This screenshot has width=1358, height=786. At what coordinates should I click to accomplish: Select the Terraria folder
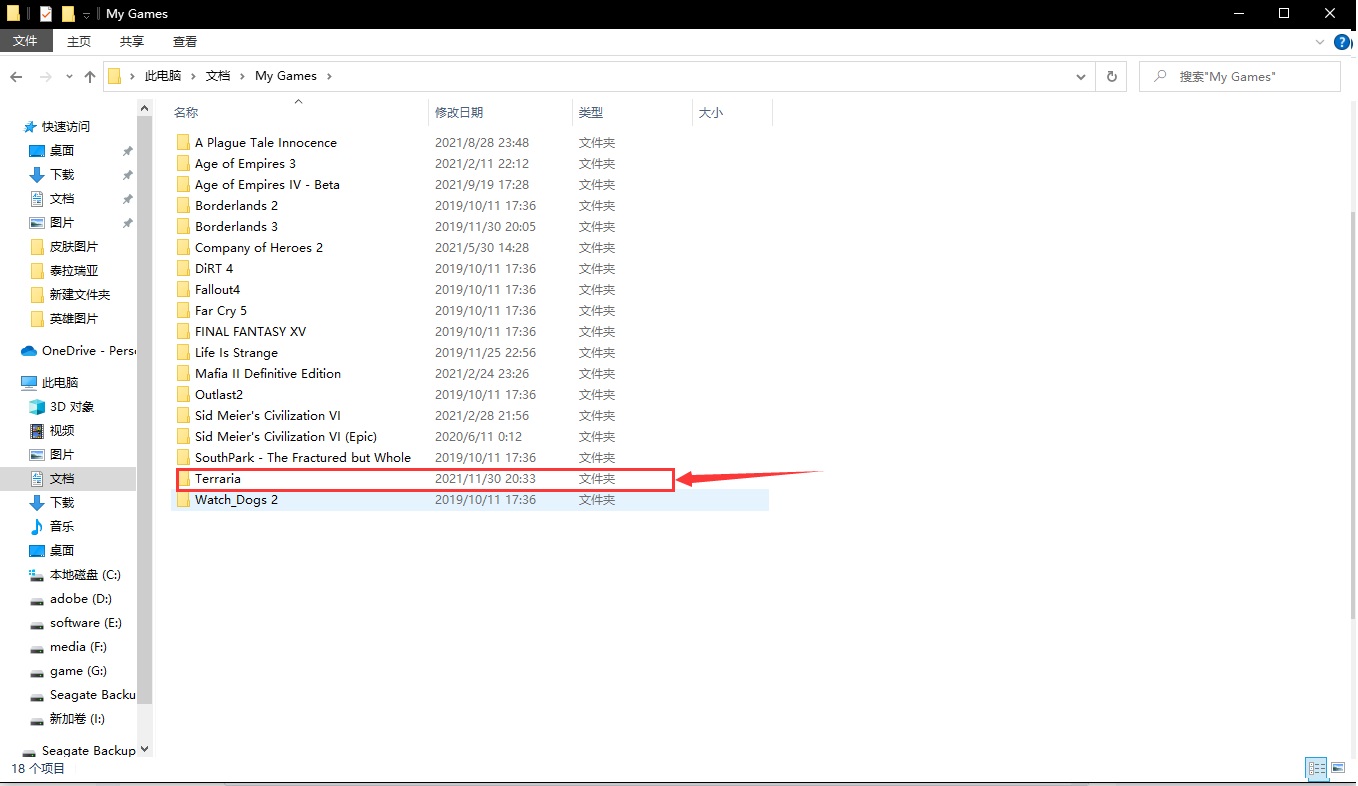coord(218,479)
